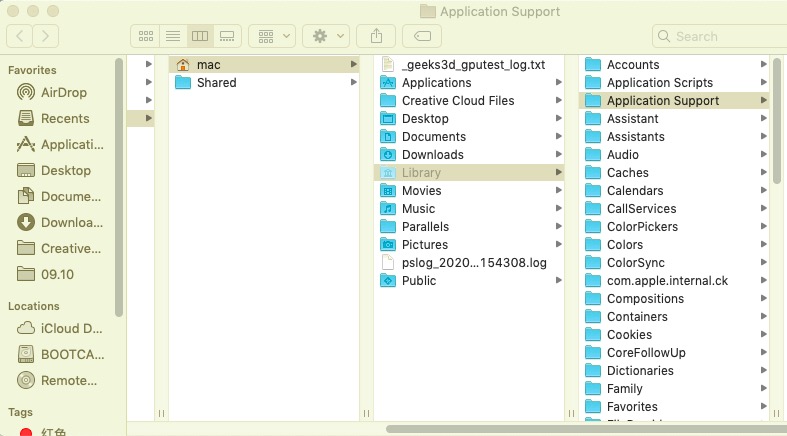Select the mac home folder
This screenshot has height=436, width=787.
tap(264, 65)
